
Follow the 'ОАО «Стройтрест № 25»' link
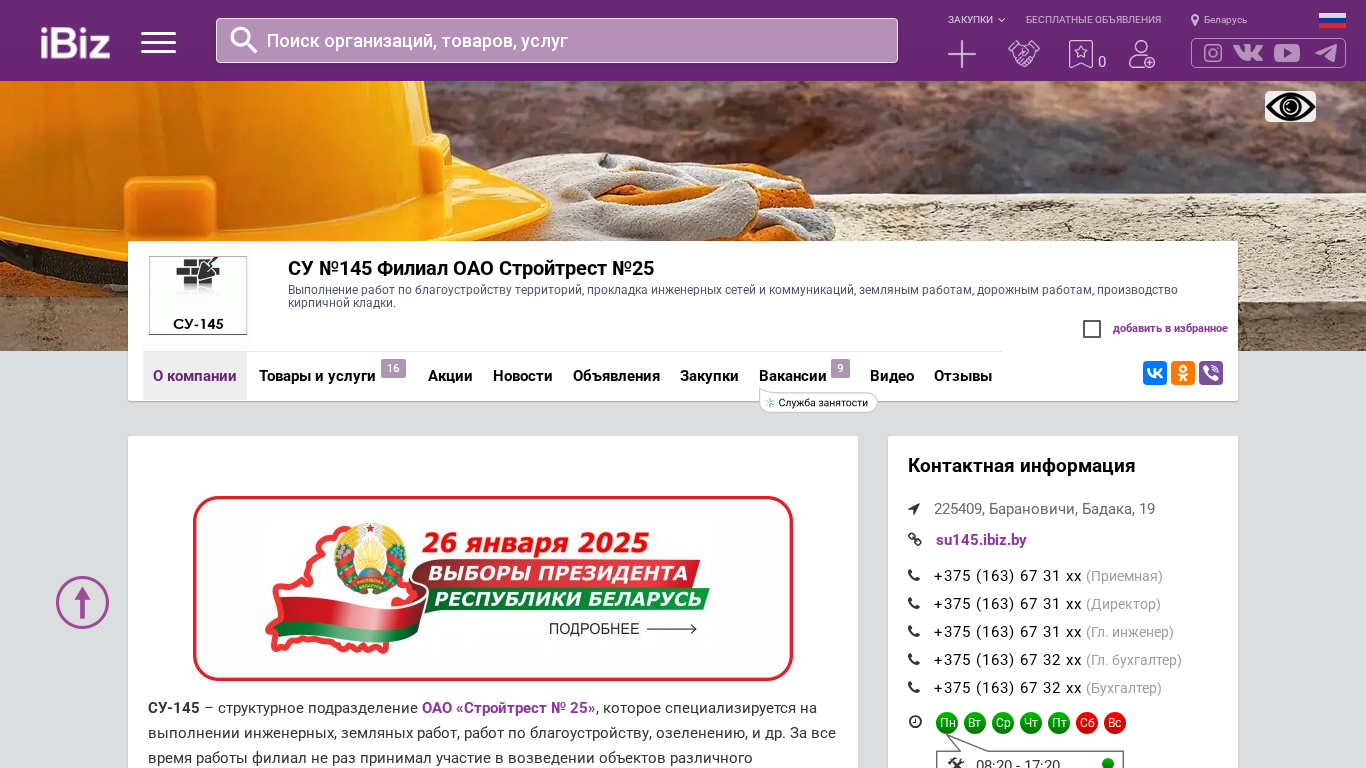509,708
